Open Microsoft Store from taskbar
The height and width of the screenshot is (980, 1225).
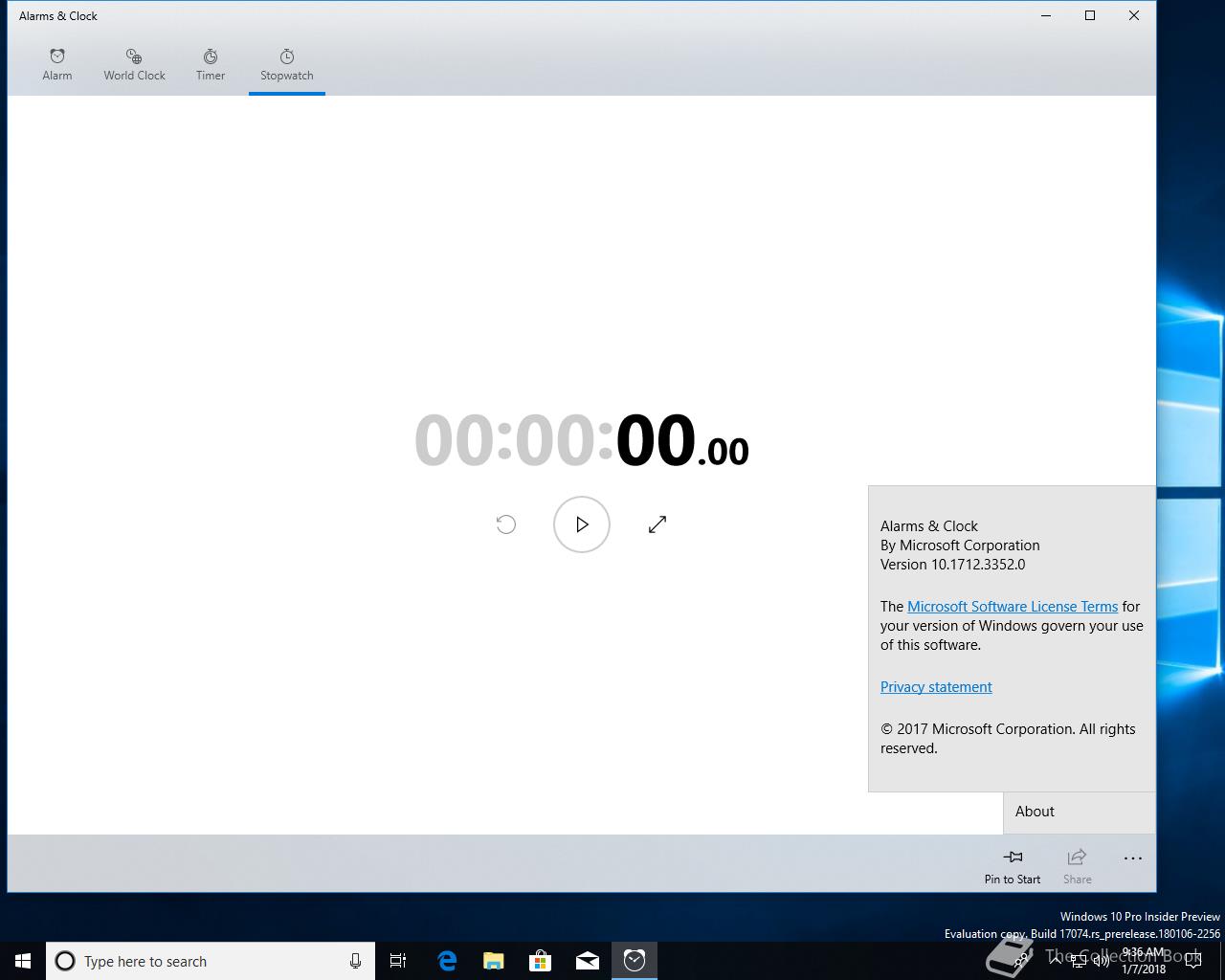(541, 961)
